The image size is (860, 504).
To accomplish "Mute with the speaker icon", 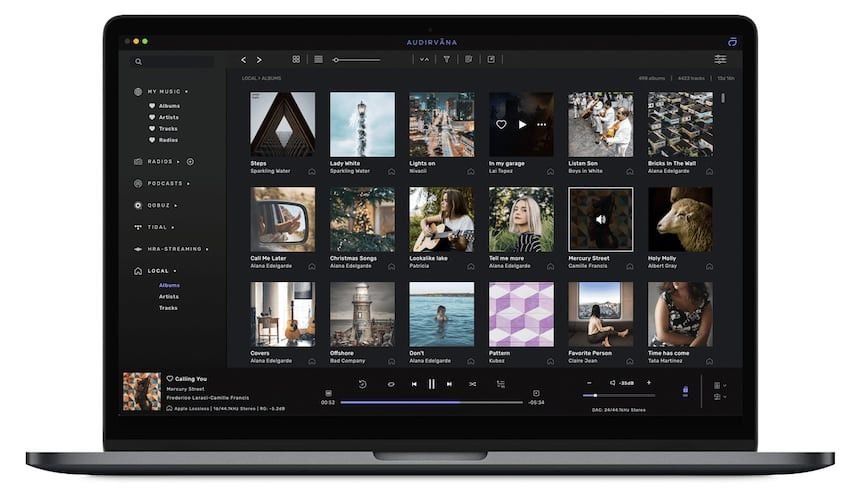I will pos(613,383).
